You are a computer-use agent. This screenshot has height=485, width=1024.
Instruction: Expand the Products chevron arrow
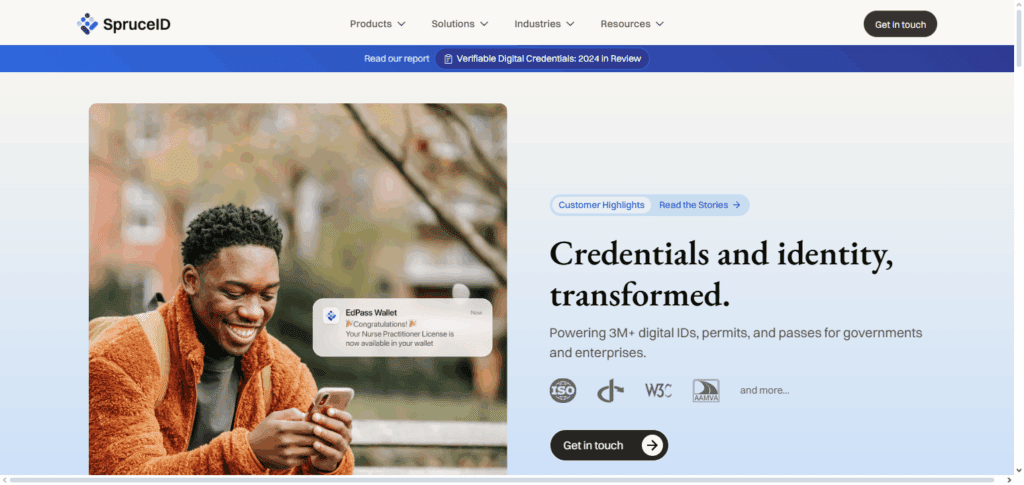401,24
